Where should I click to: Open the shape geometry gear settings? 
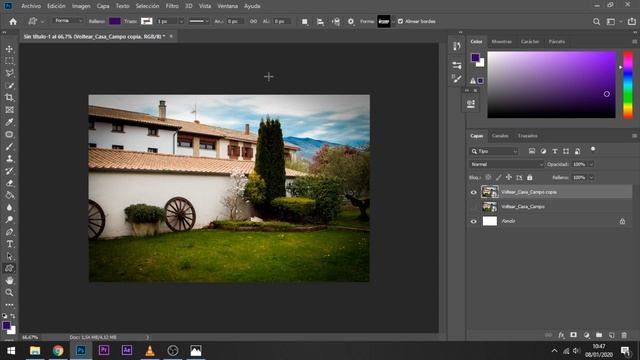point(351,21)
